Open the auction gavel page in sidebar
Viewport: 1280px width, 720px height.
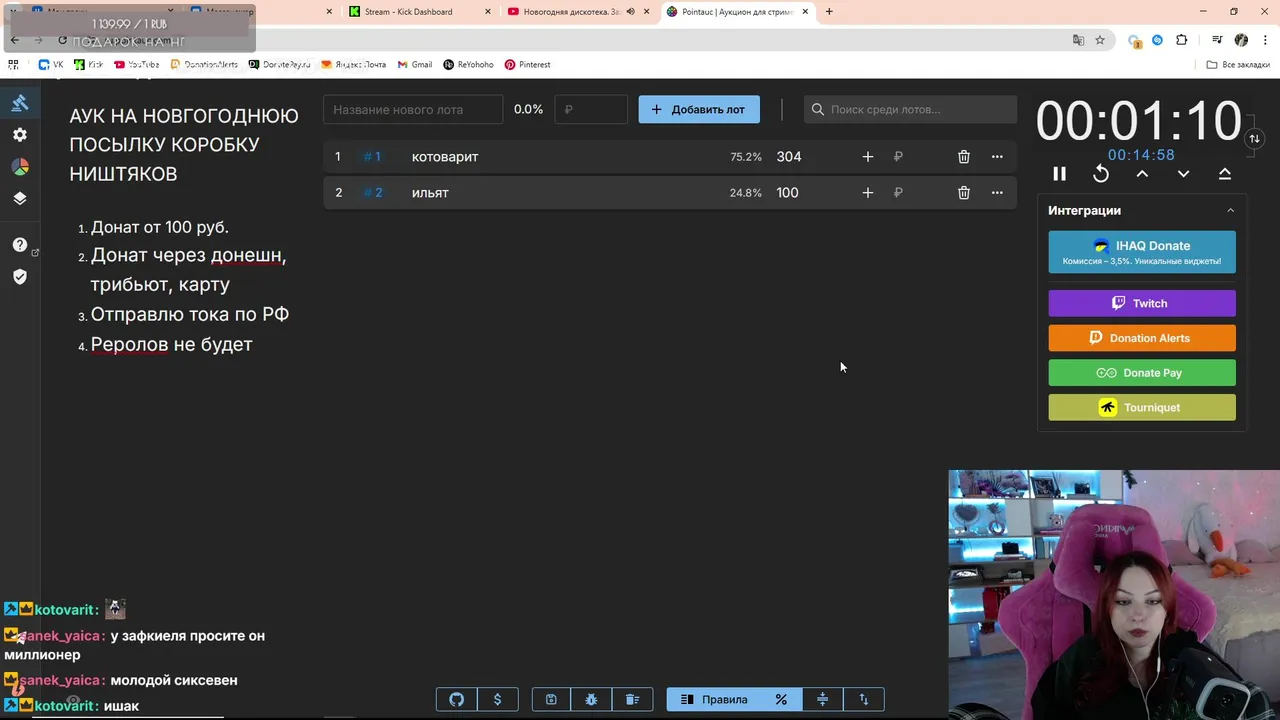point(20,103)
